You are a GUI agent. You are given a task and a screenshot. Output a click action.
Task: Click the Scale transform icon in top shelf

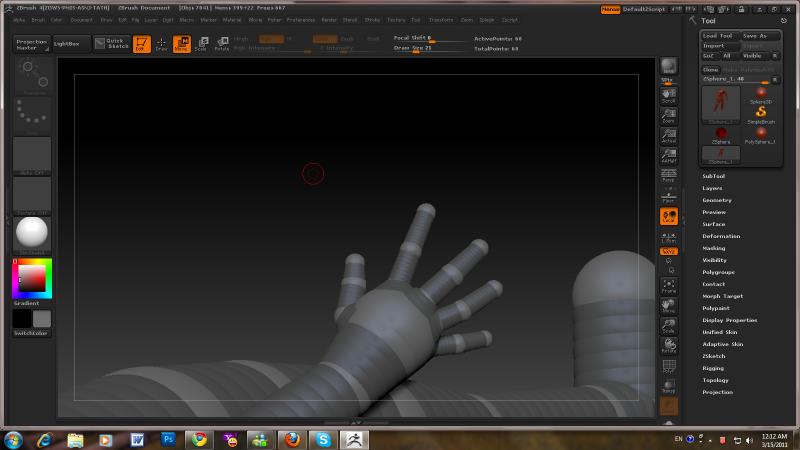[x=201, y=44]
